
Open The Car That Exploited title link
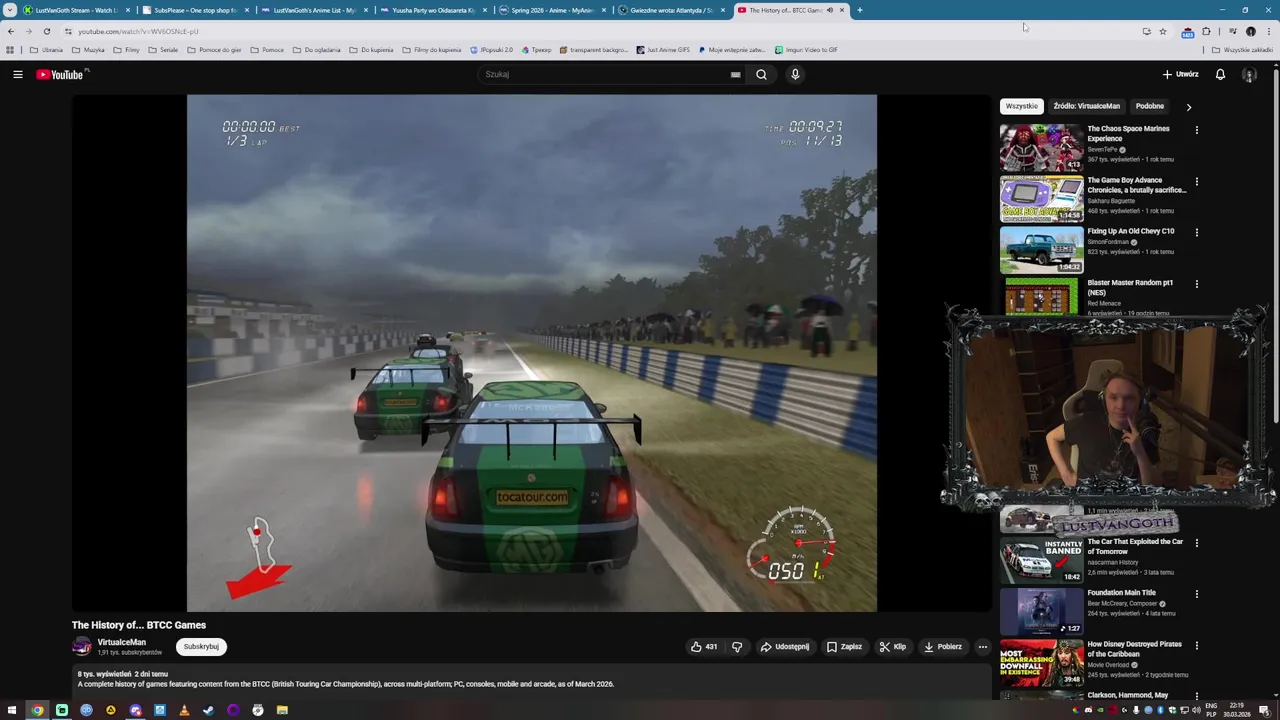(1135, 546)
